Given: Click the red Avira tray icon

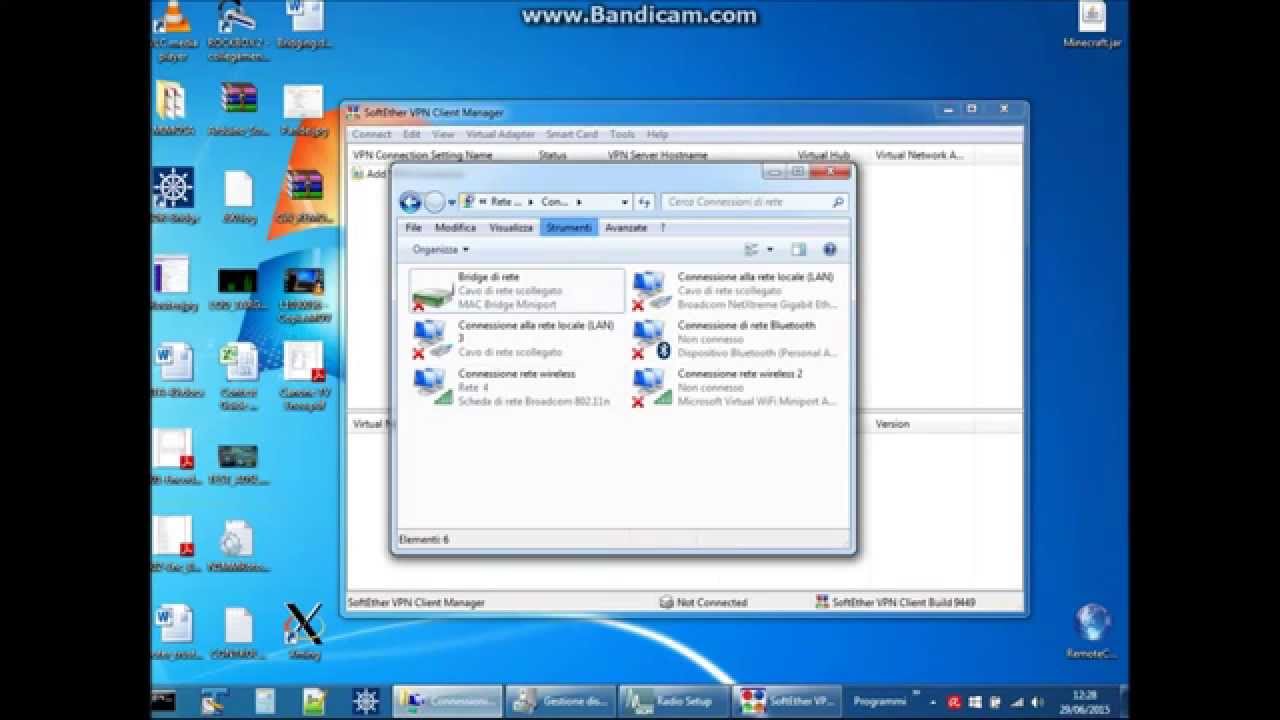Looking at the screenshot, I should click(955, 702).
